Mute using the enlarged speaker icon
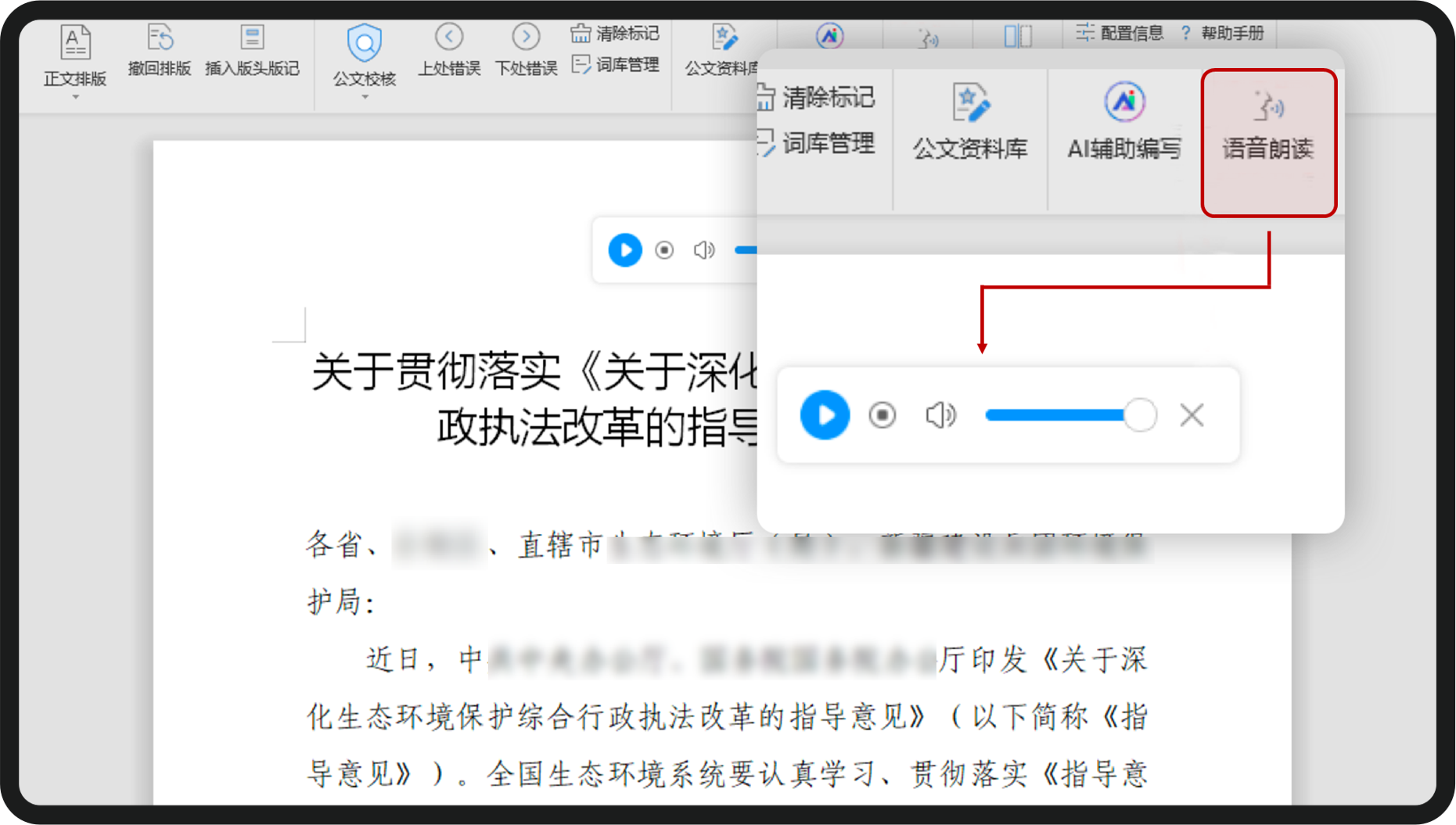Viewport: 1456px width, 825px height. 940,414
